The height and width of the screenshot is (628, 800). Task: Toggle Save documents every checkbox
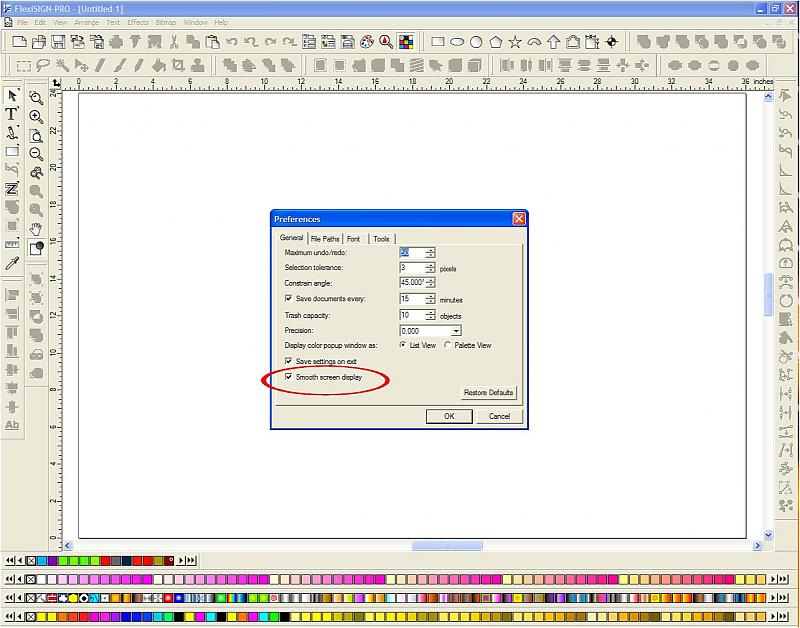tap(288, 298)
